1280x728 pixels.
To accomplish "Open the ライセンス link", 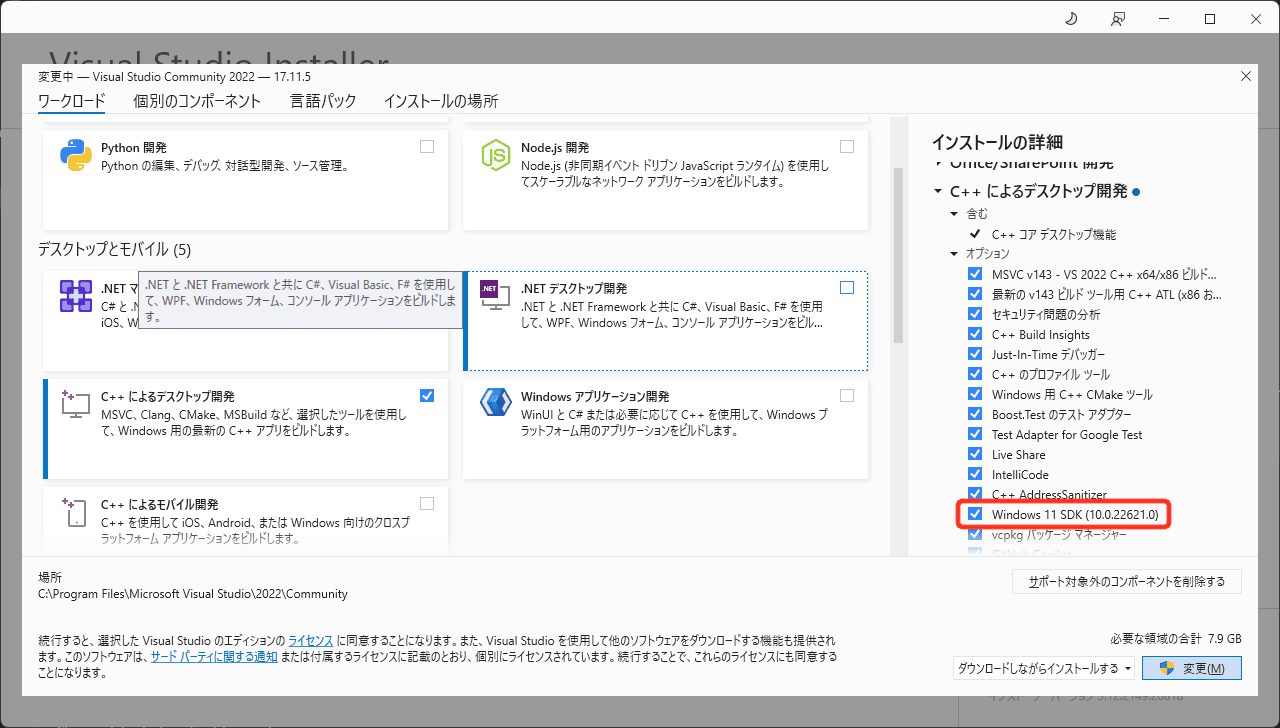I will [311, 639].
